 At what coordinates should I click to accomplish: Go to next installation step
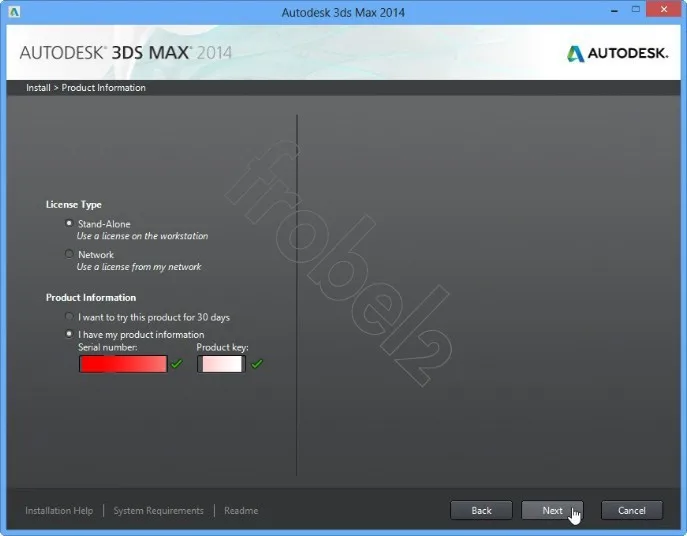tap(552, 510)
